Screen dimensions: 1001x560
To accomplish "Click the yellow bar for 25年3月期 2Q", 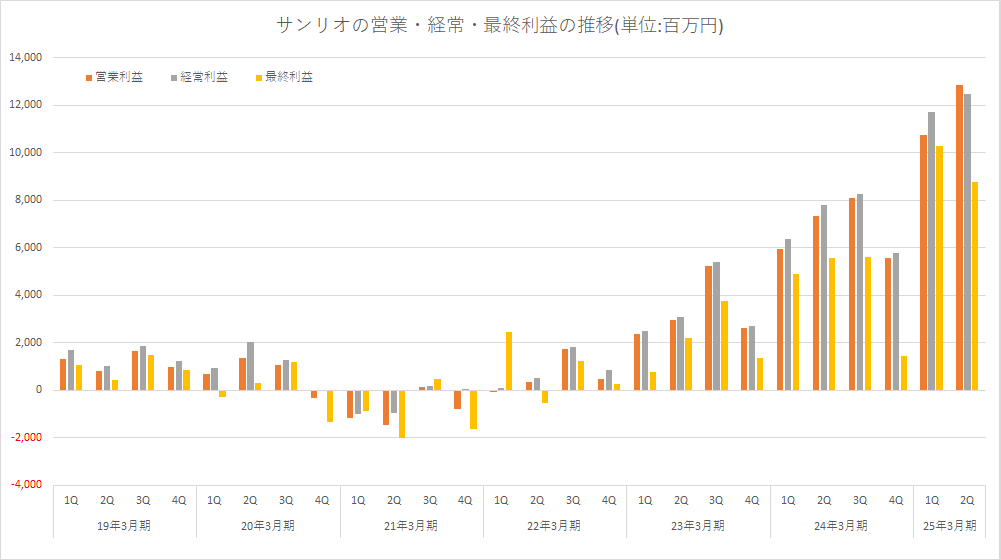I will 975,286.
